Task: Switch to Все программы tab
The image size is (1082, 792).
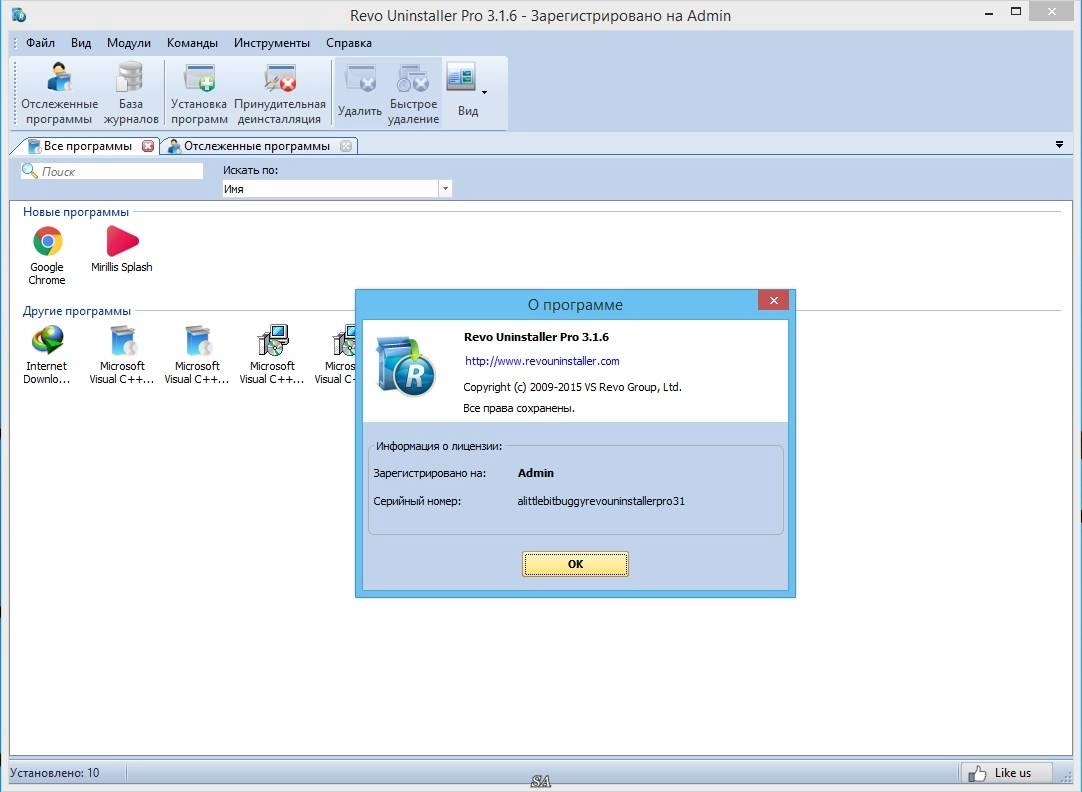Action: tap(88, 146)
